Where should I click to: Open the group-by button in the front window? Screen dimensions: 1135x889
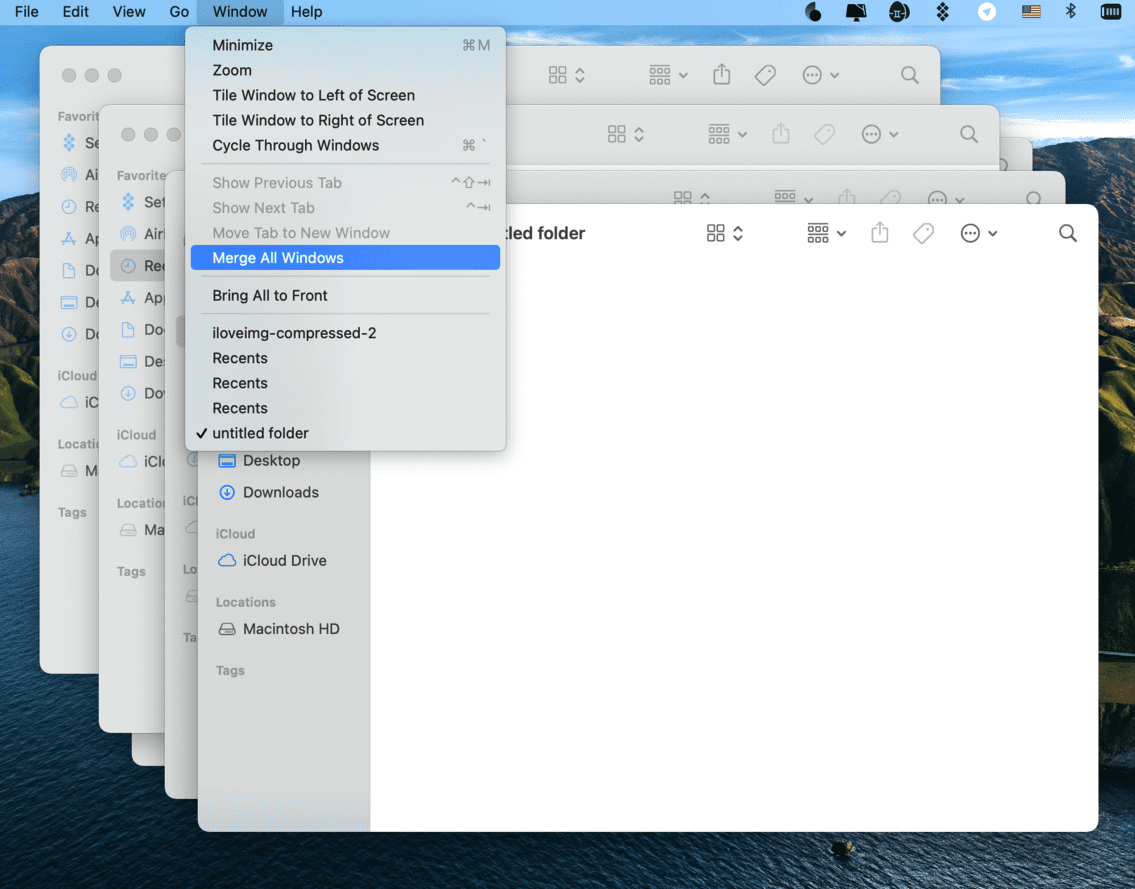(818, 233)
